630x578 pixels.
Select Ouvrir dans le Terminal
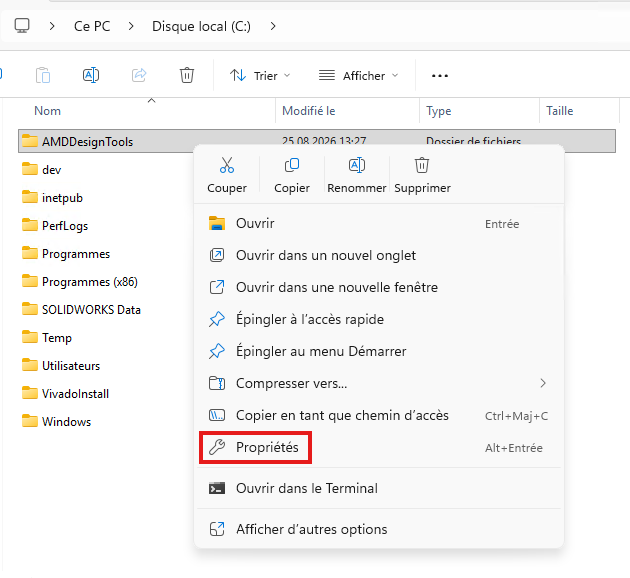[379, 488]
